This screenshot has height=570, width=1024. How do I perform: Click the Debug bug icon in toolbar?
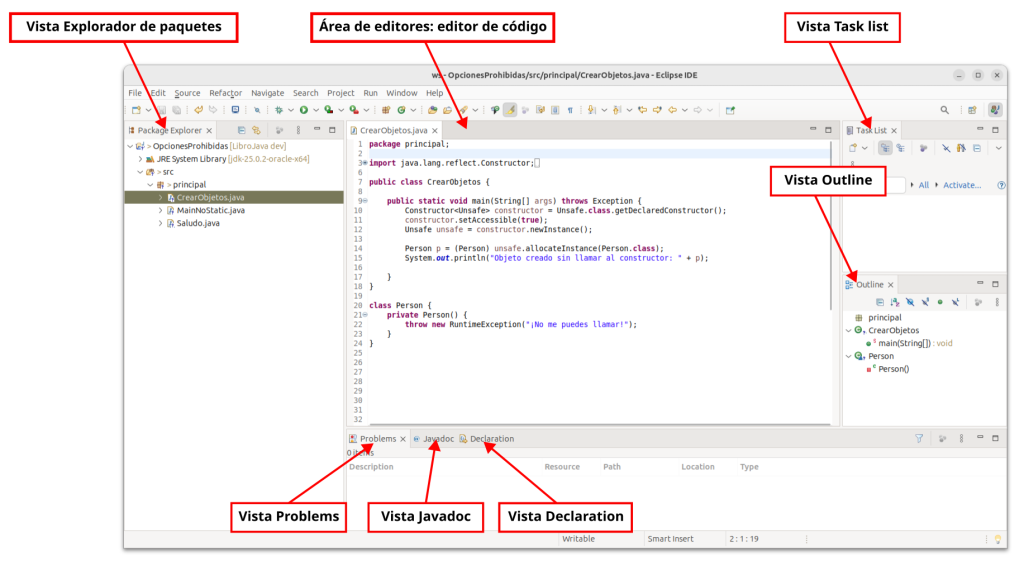pyautogui.click(x=280, y=110)
